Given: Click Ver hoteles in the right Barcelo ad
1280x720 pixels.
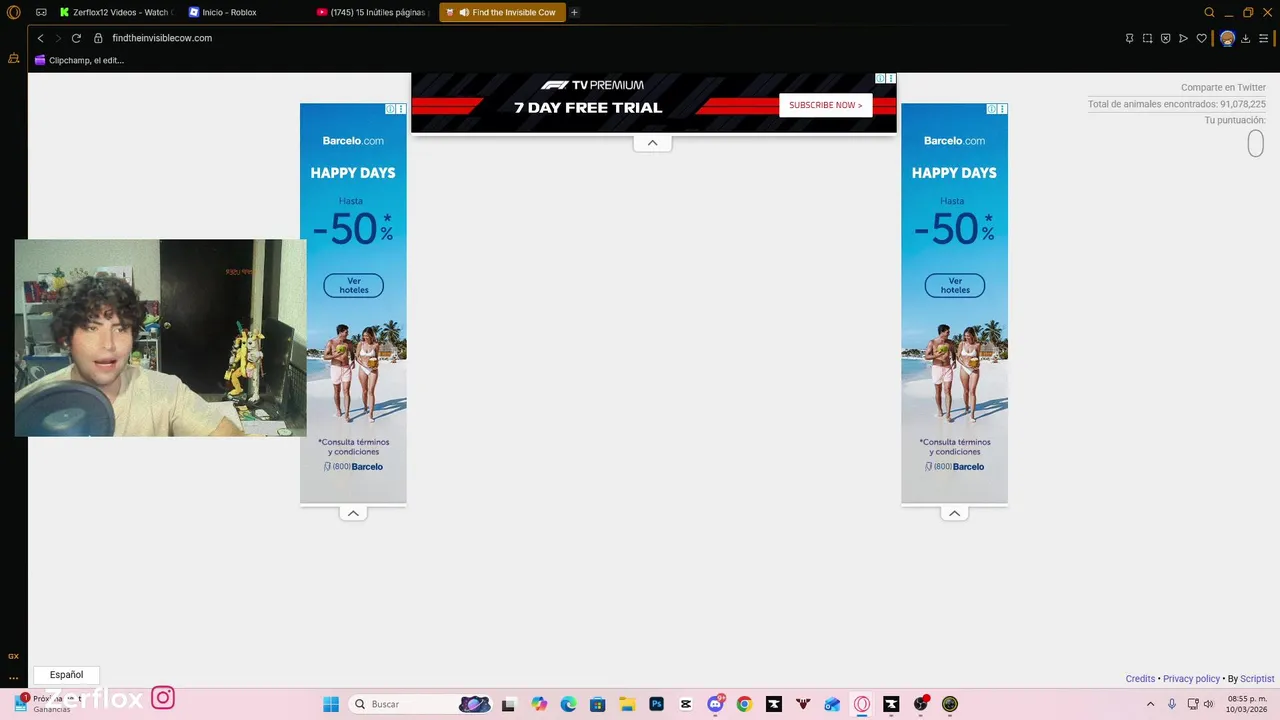Looking at the screenshot, I should click(954, 286).
